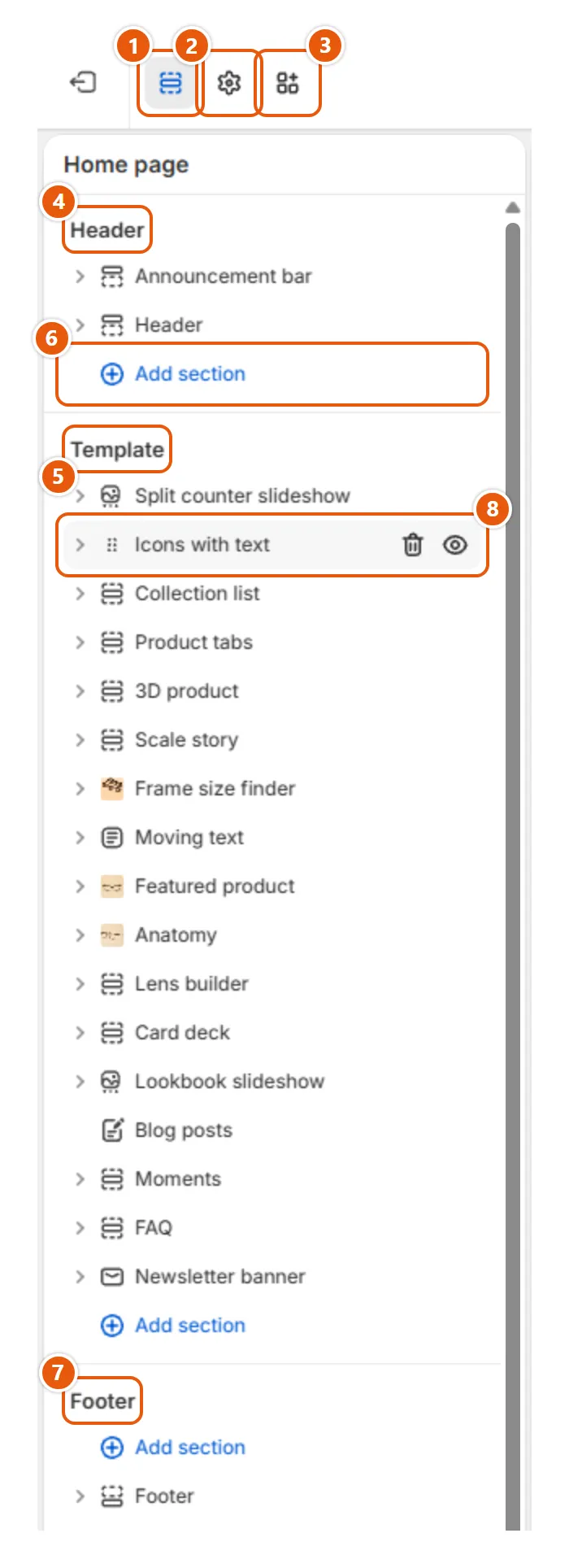Expand the Footer section chevron
The image size is (569, 1568).
[80, 1496]
